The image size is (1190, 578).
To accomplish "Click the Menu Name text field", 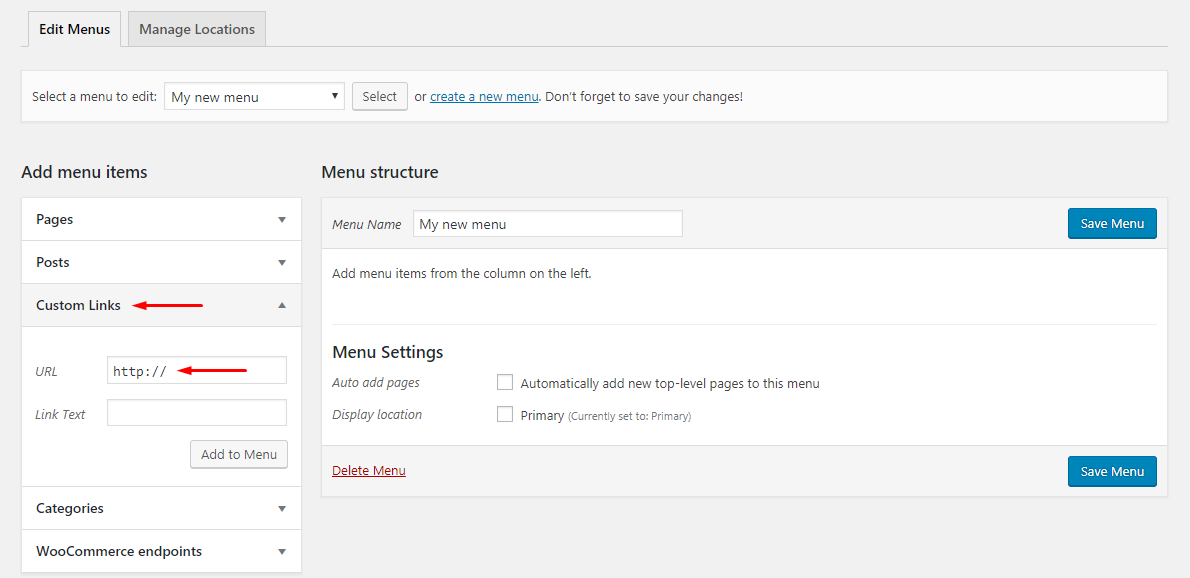I will [547, 224].
